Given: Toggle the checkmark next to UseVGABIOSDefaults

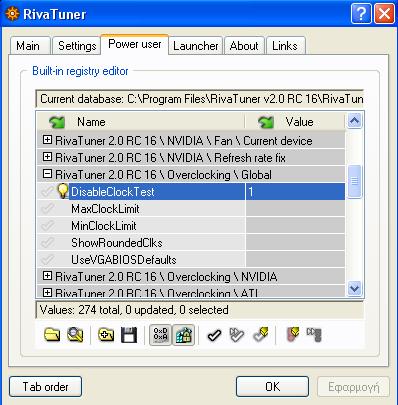Looking at the screenshot, I should tap(47, 260).
